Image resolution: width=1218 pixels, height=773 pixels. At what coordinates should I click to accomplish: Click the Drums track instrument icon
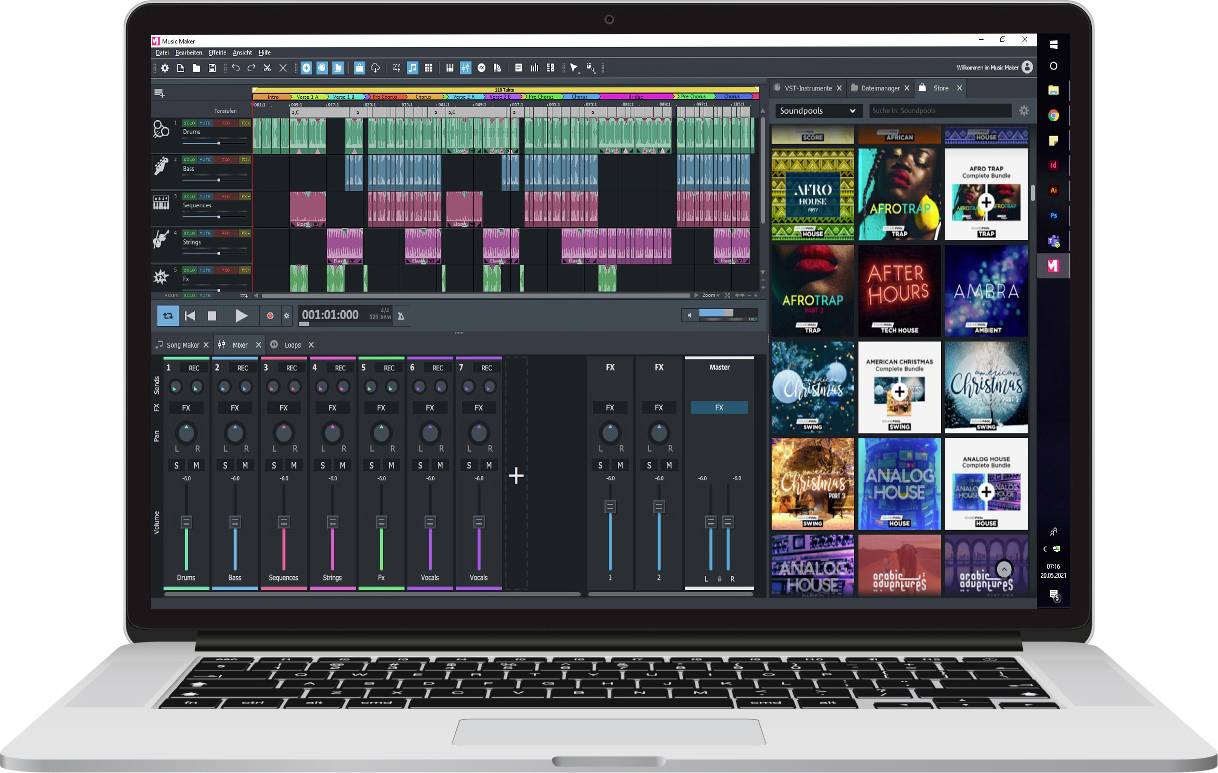pos(161,130)
